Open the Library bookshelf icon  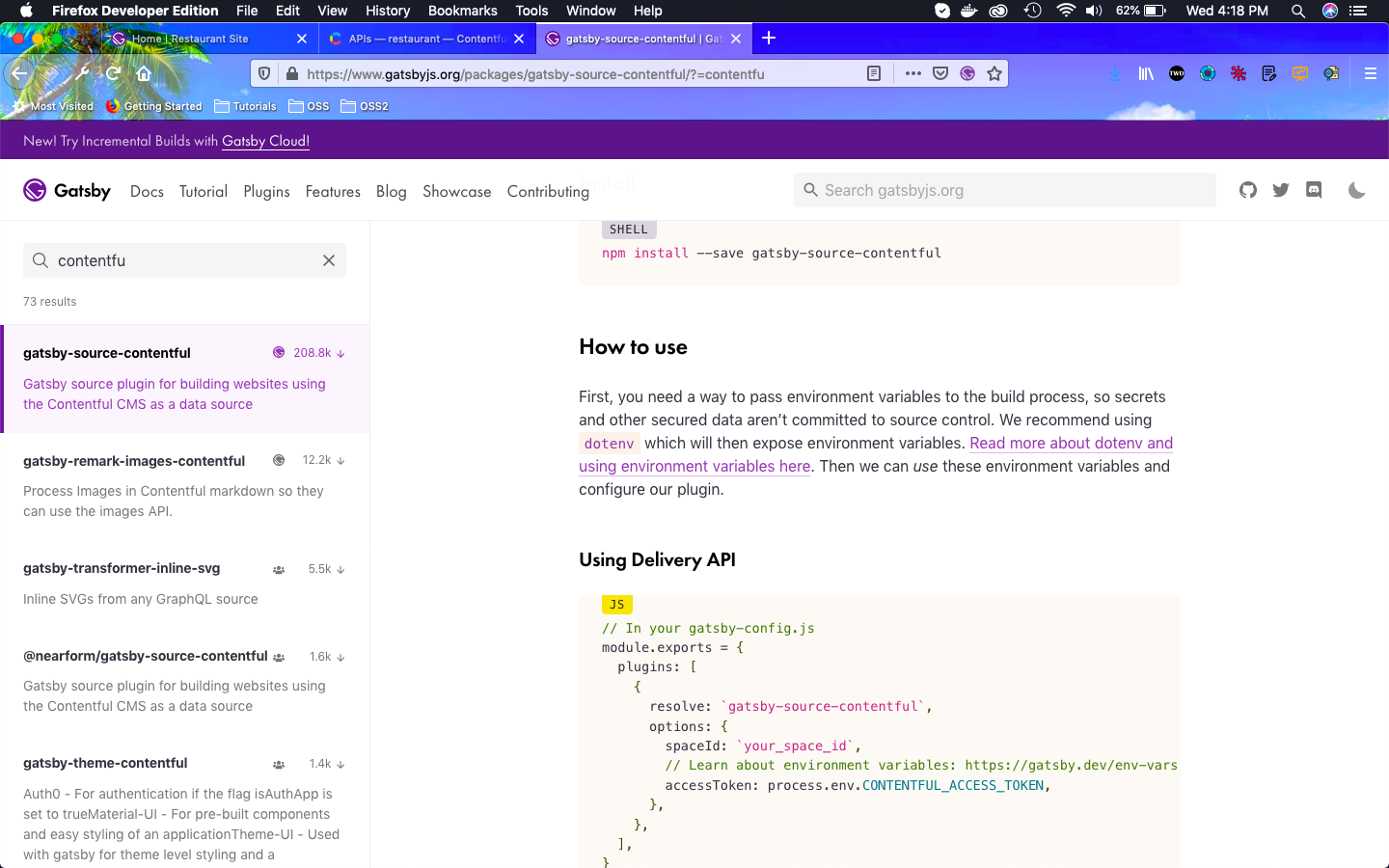click(x=1146, y=73)
